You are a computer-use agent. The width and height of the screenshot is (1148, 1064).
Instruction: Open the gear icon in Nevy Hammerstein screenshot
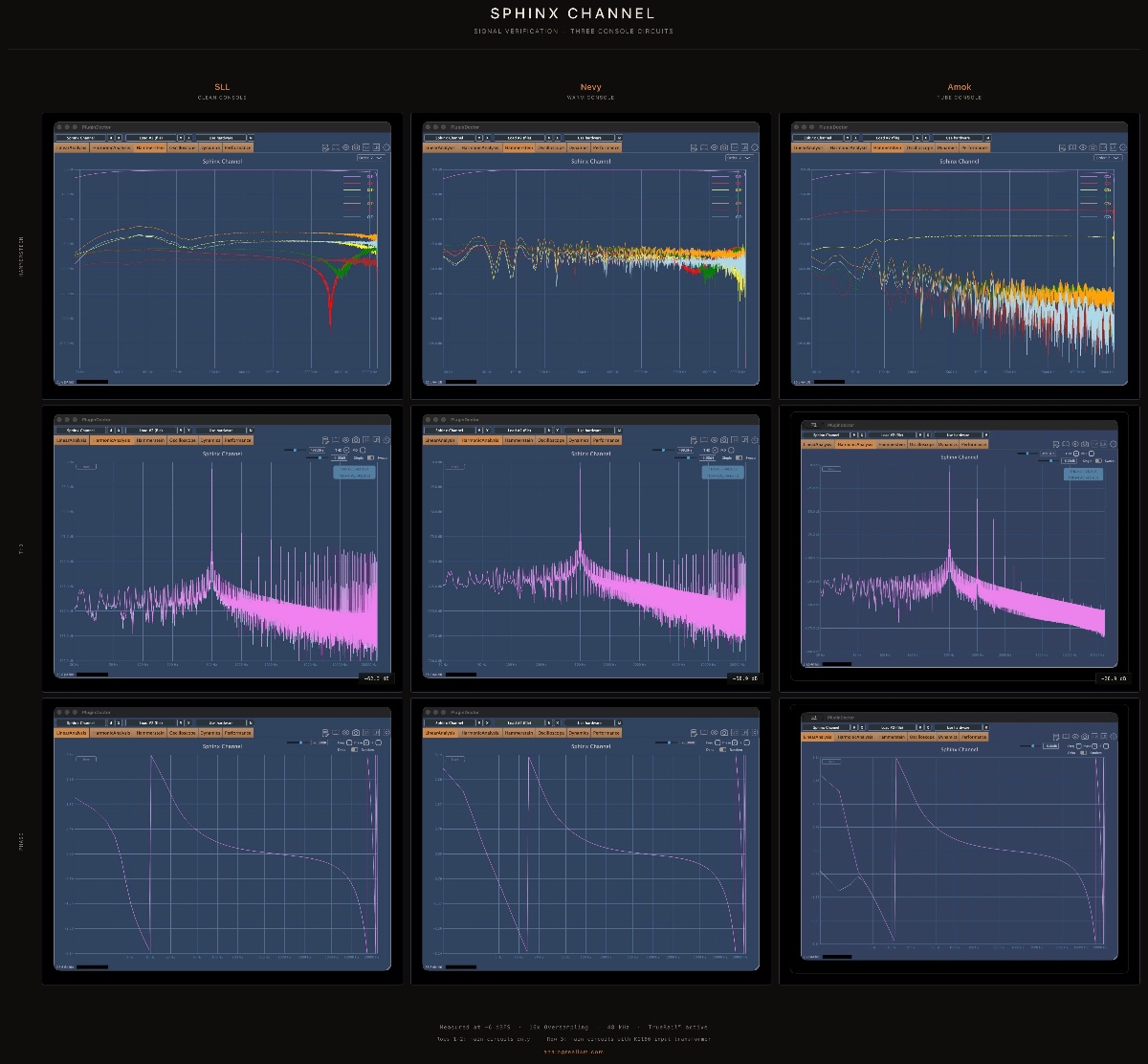pyautogui.click(x=756, y=147)
